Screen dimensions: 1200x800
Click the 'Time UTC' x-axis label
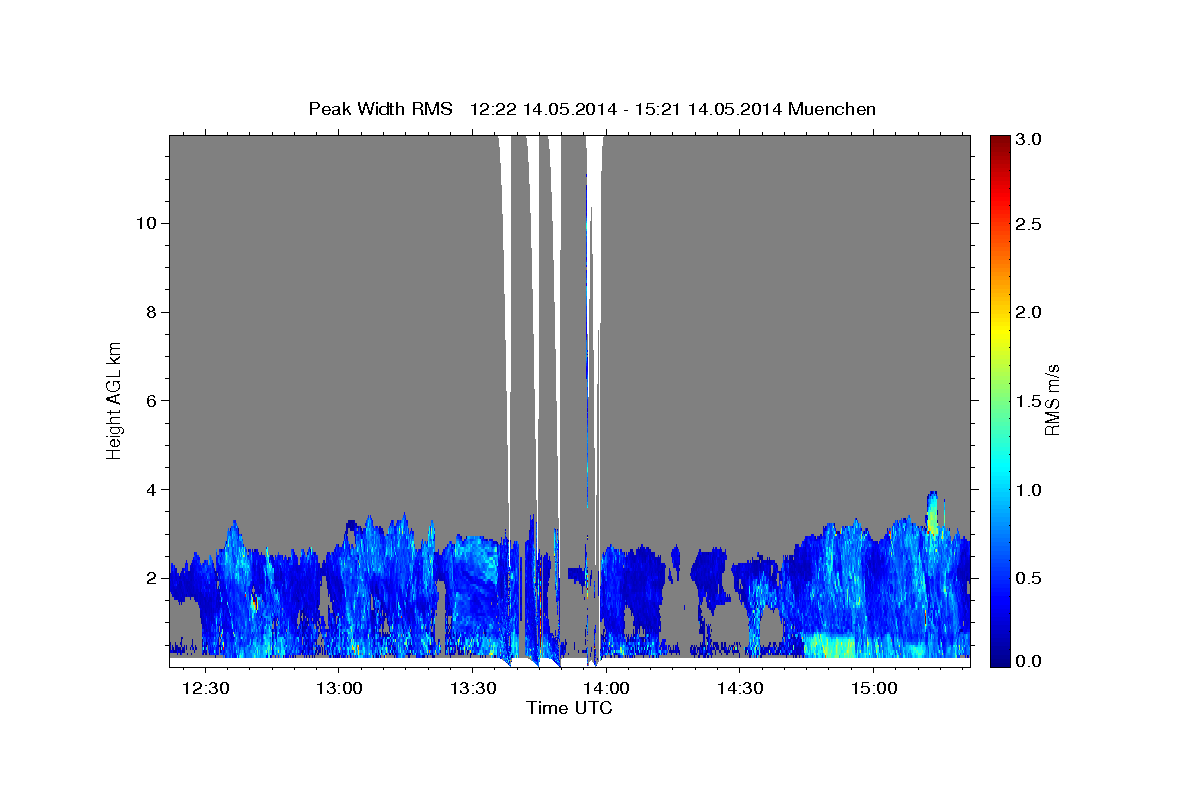pos(569,708)
